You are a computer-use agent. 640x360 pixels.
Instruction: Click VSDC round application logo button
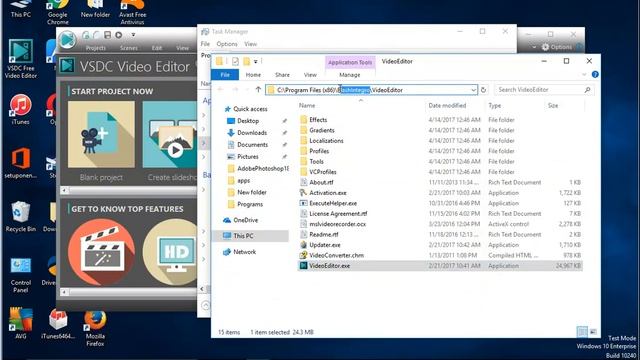point(67,40)
